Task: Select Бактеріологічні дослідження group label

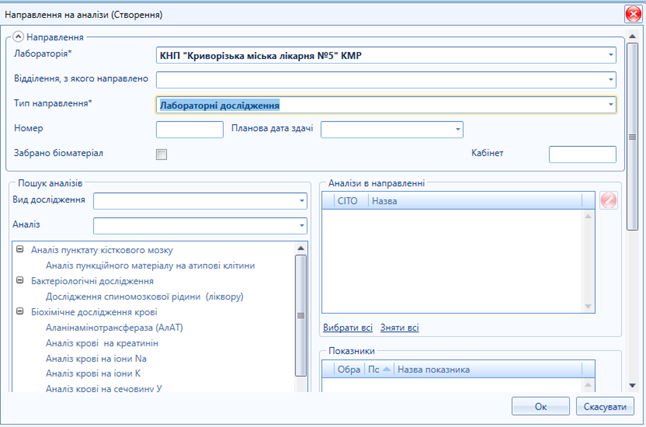Action: tap(92, 281)
